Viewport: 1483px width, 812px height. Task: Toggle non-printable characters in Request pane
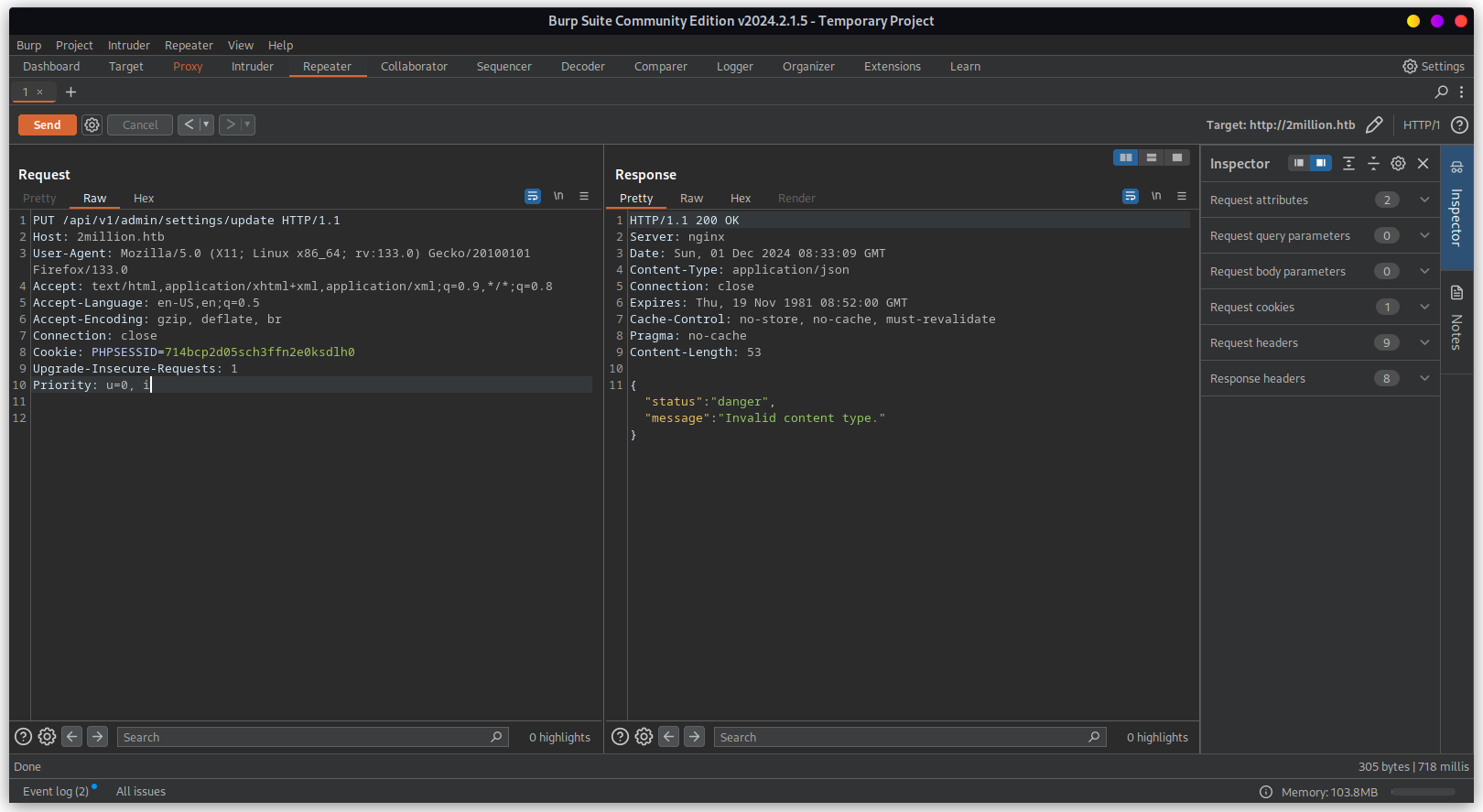558,196
